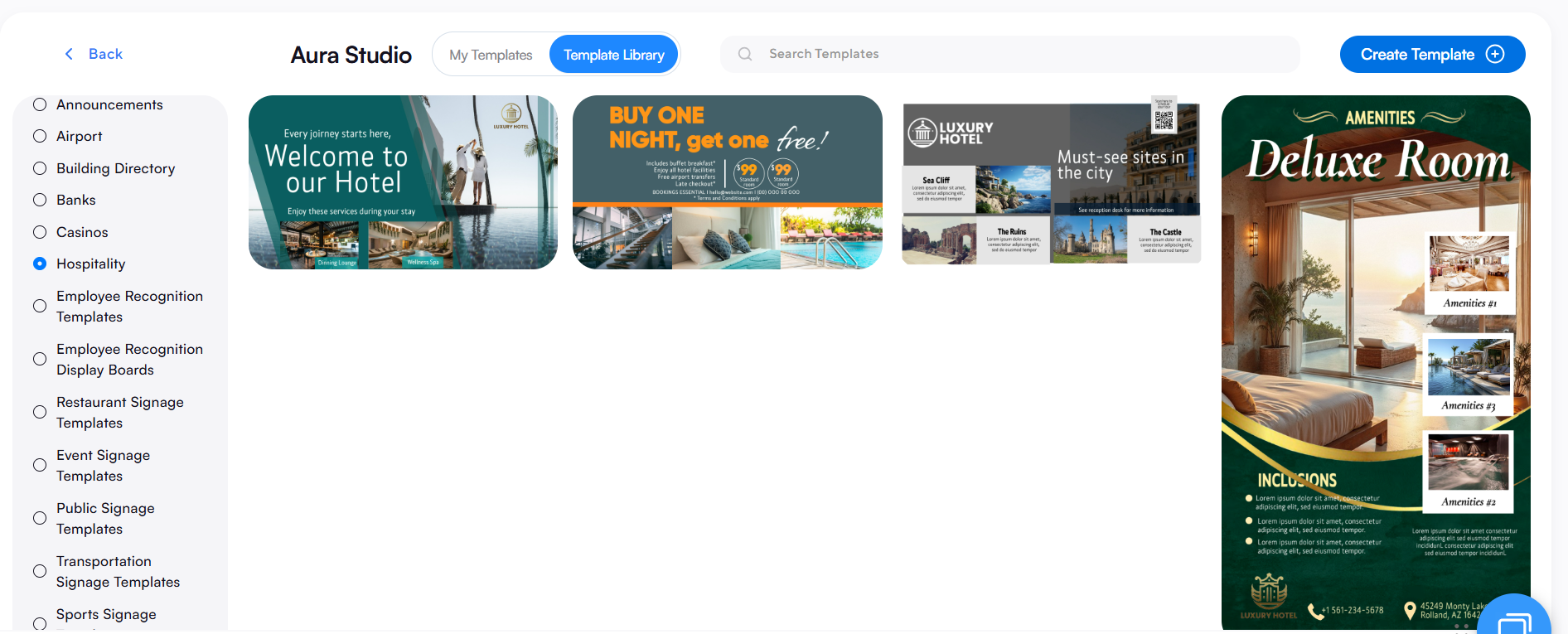Choose the Casinos category radio button

pyautogui.click(x=40, y=232)
